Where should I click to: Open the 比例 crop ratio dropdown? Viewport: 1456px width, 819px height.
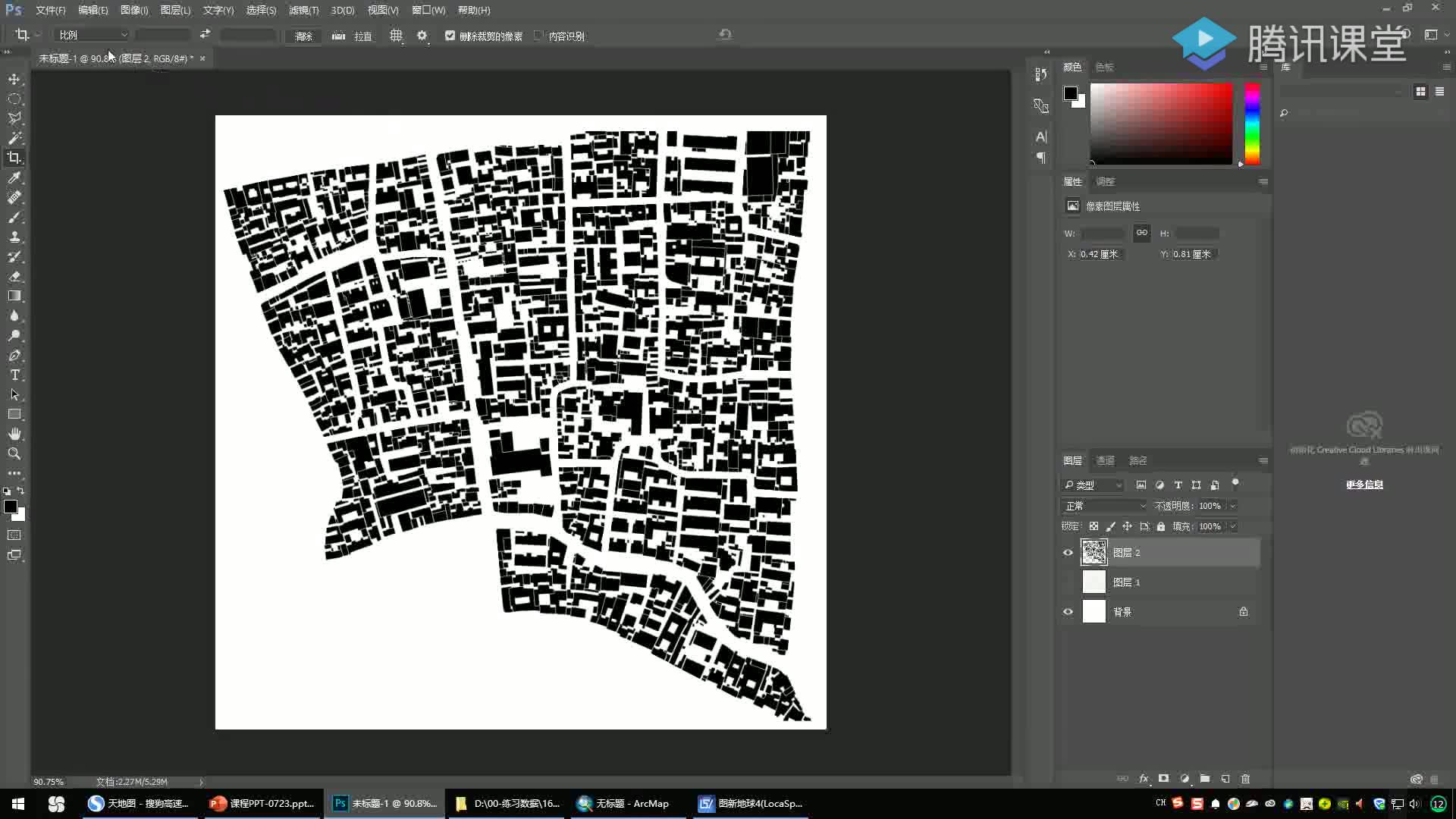point(93,35)
